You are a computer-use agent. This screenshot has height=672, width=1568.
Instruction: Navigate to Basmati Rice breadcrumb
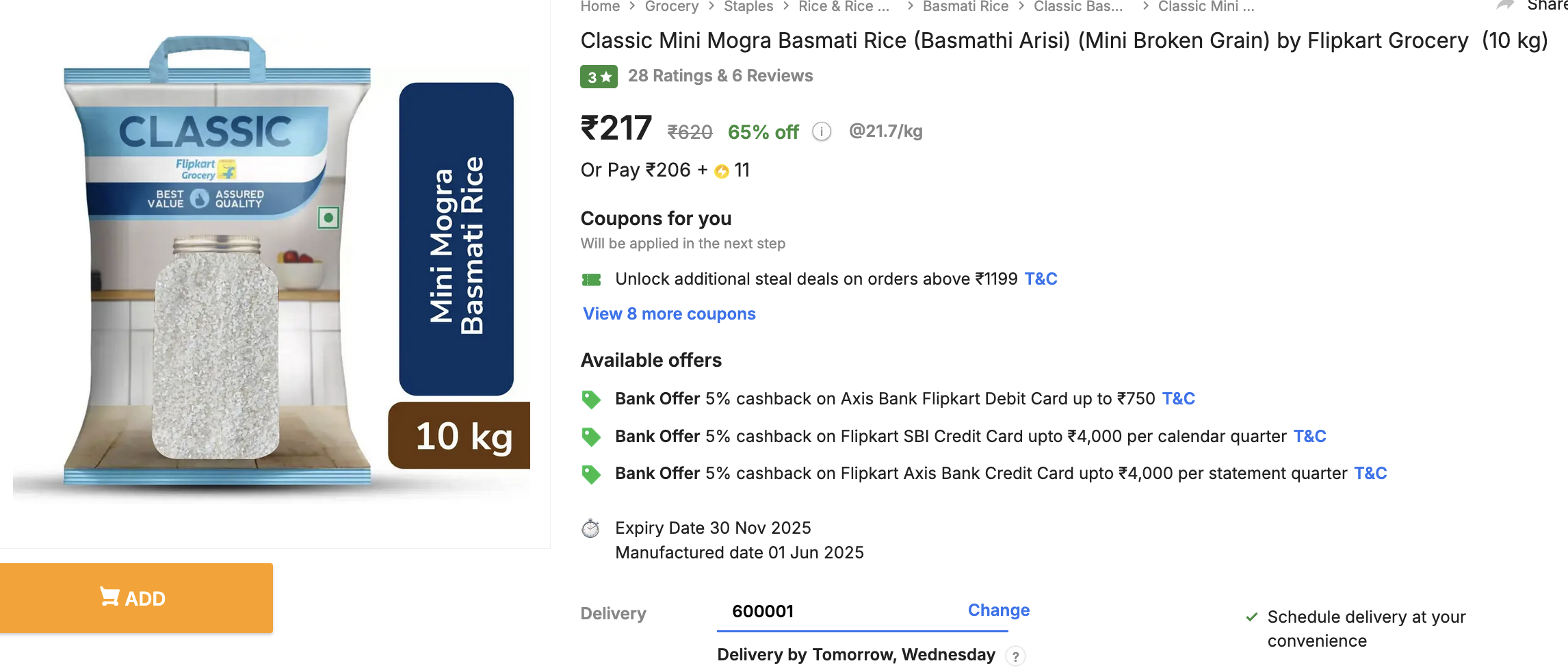[965, 7]
